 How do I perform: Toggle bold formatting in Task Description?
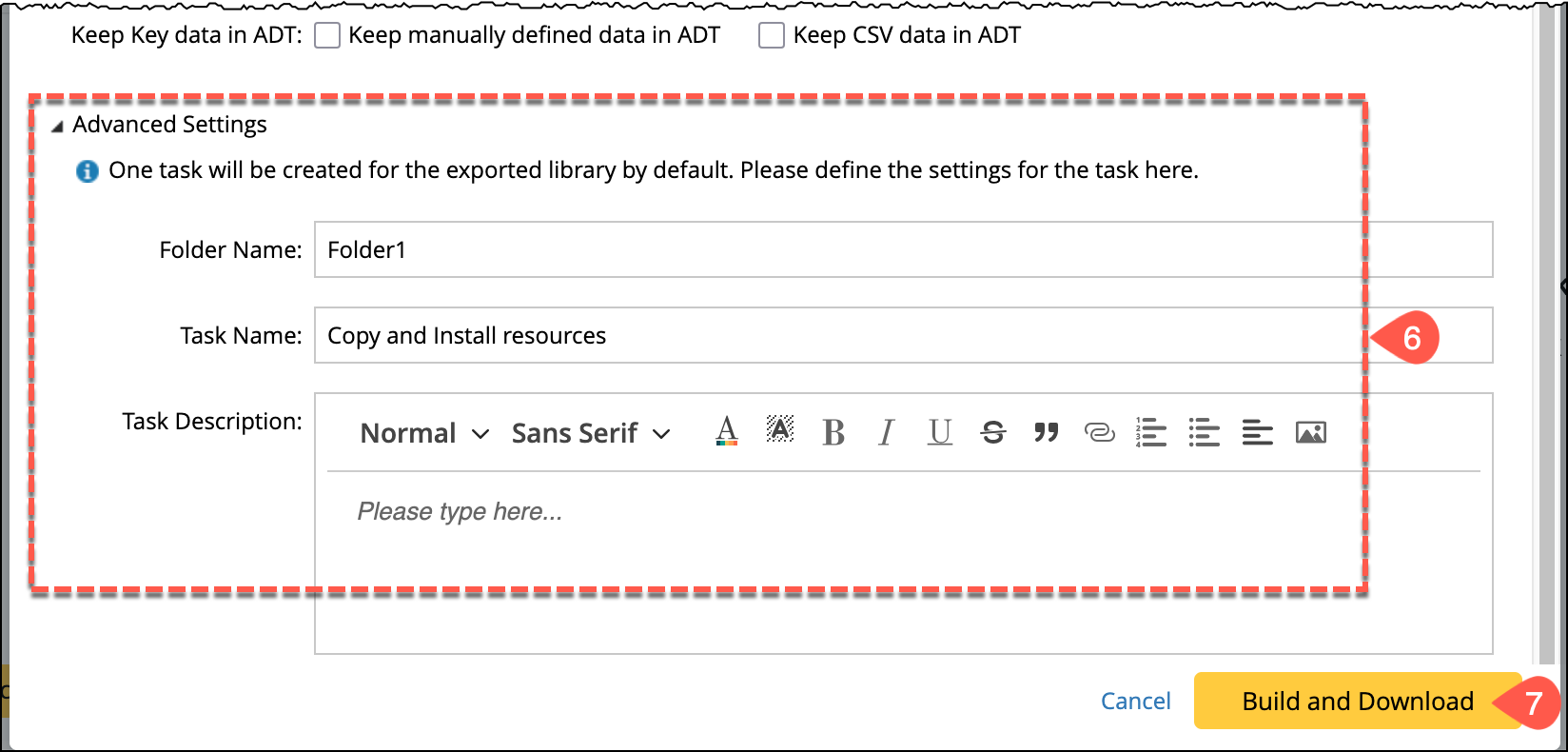tap(833, 433)
